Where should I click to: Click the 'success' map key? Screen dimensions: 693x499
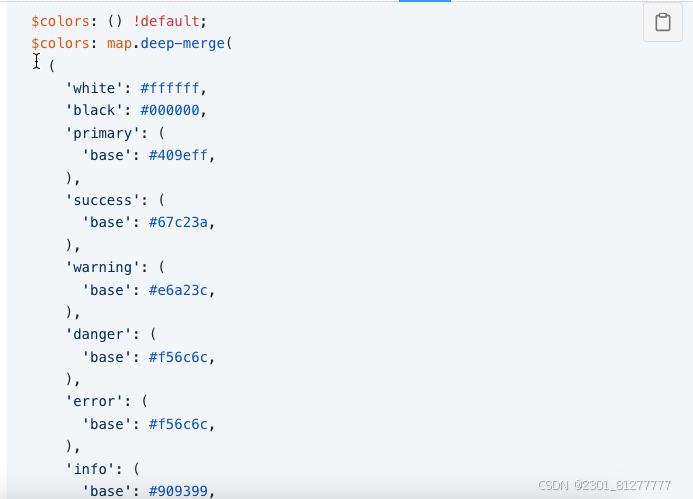pos(103,200)
